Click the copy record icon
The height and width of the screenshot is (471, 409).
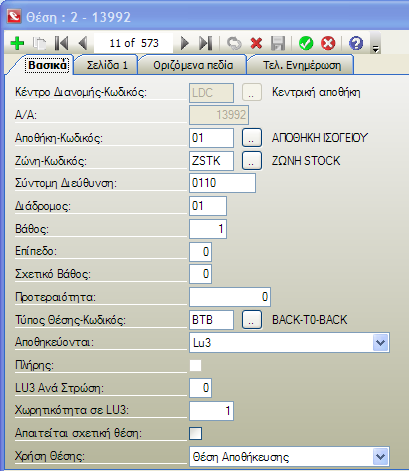(39, 43)
